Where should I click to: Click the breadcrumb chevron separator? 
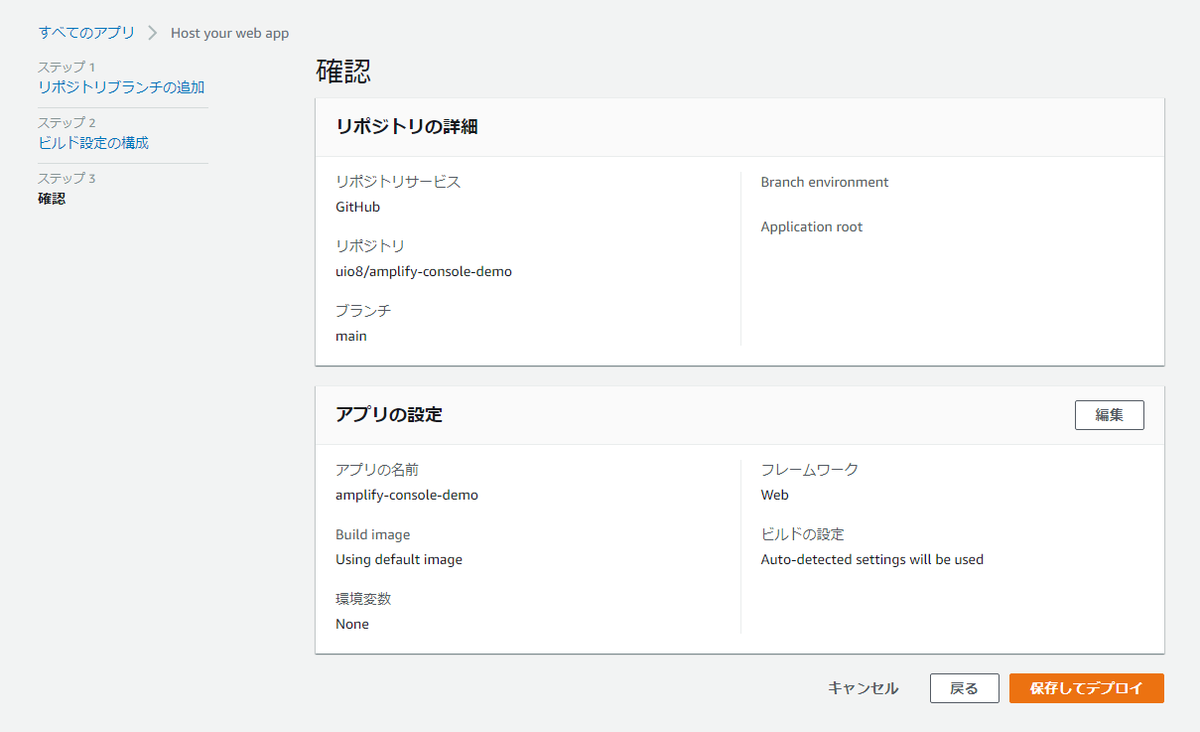[x=153, y=33]
